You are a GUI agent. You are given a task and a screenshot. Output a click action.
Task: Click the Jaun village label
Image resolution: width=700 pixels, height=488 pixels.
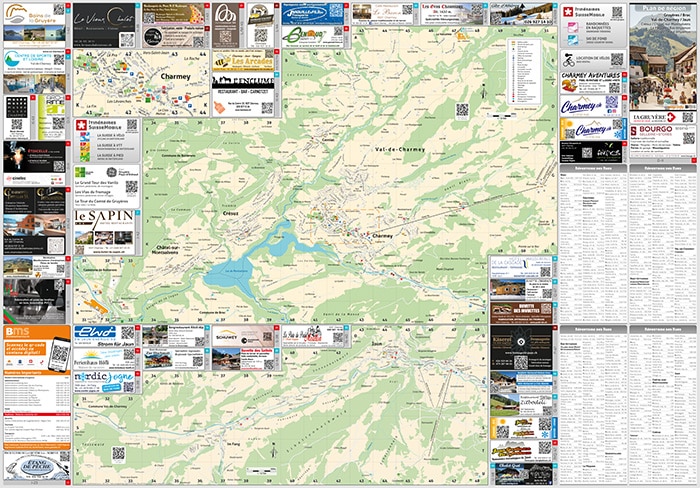(x=377, y=344)
